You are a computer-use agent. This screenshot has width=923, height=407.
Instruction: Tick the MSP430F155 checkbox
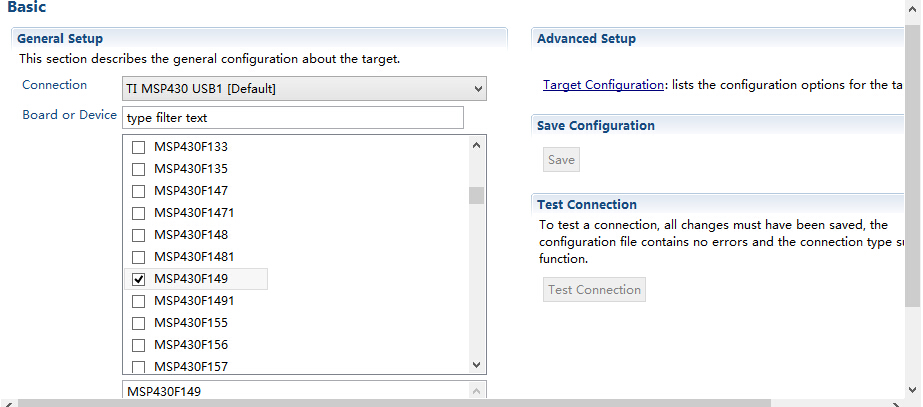click(x=138, y=323)
